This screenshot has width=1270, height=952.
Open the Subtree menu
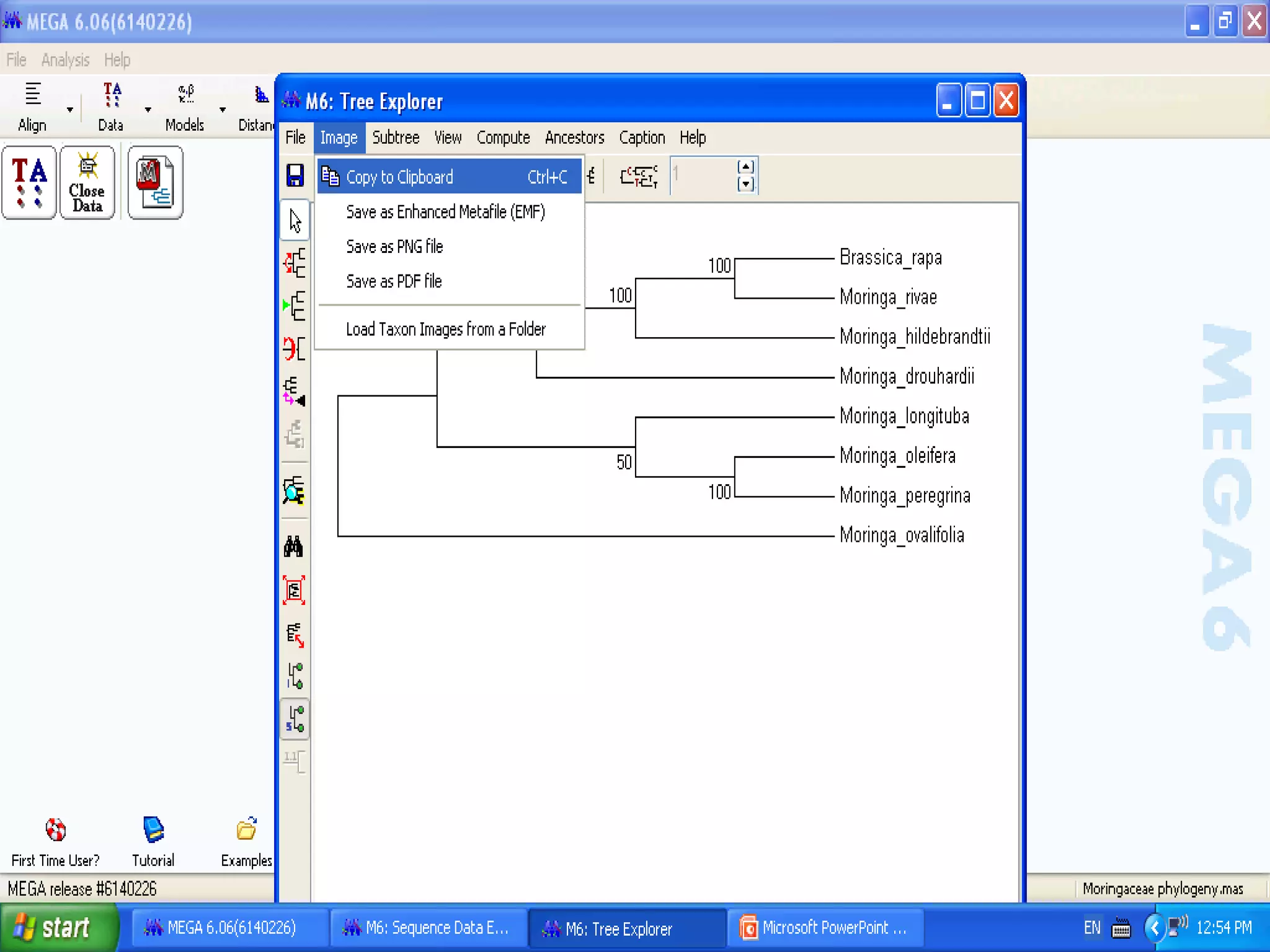coord(396,138)
